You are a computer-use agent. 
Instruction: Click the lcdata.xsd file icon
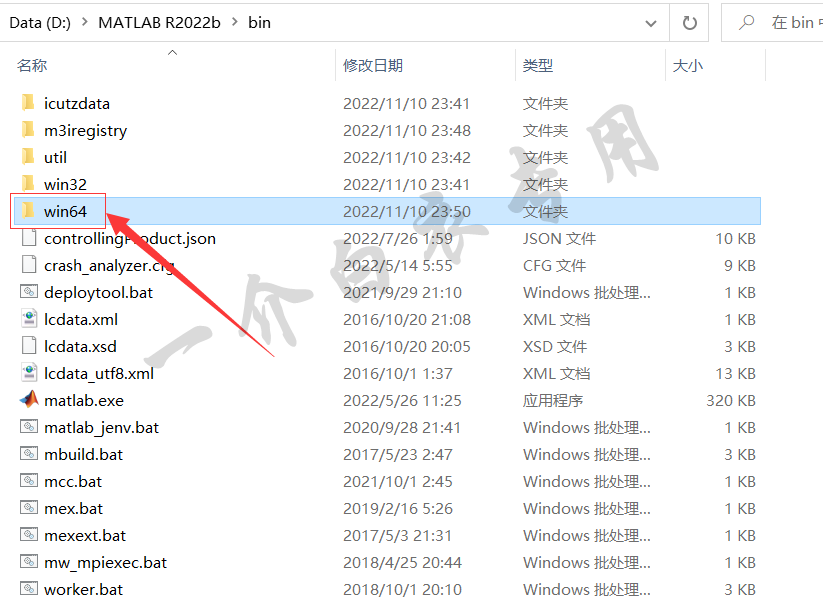coord(29,346)
